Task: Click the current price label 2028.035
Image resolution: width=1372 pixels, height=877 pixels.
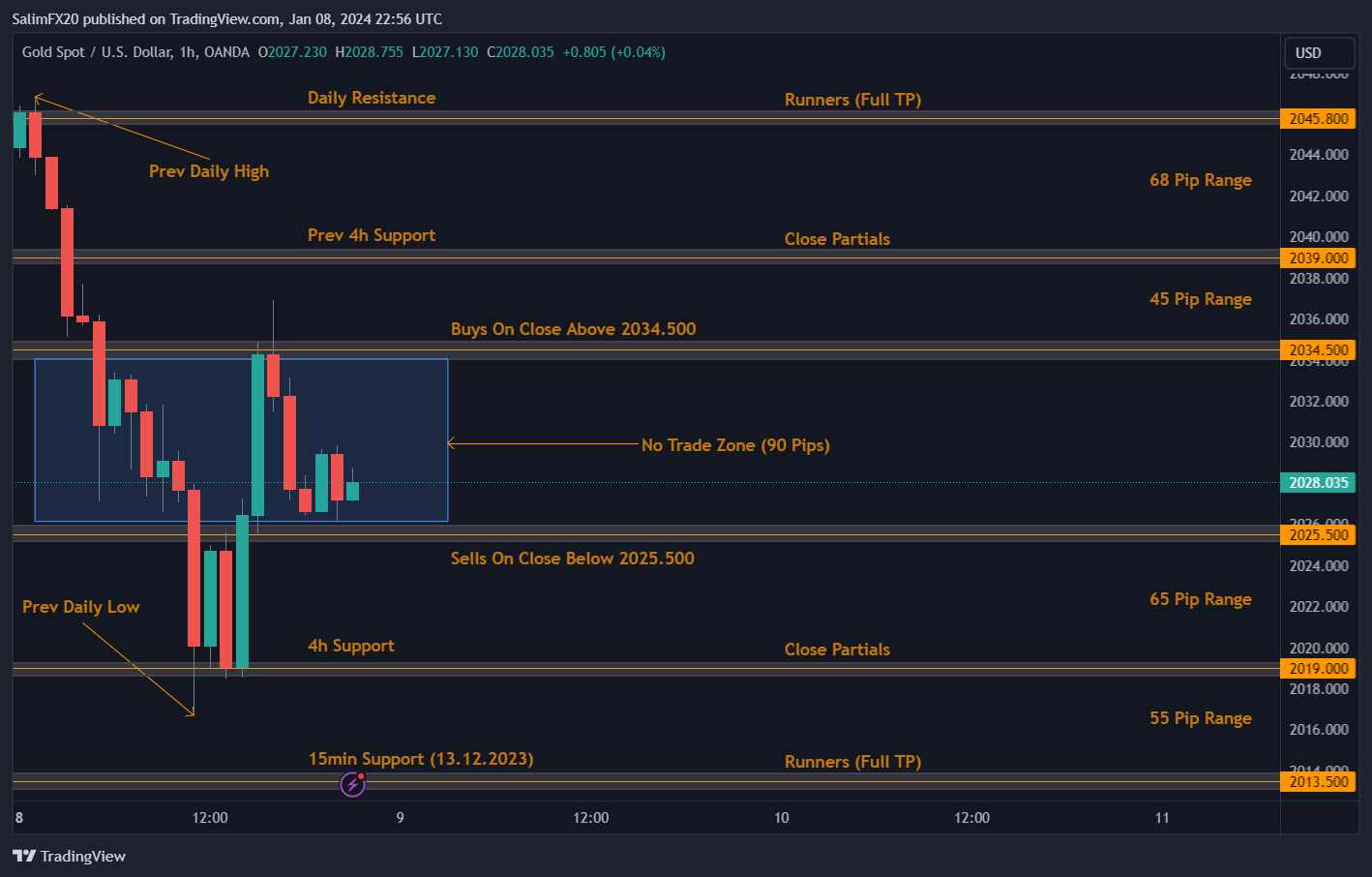Action: [1318, 482]
